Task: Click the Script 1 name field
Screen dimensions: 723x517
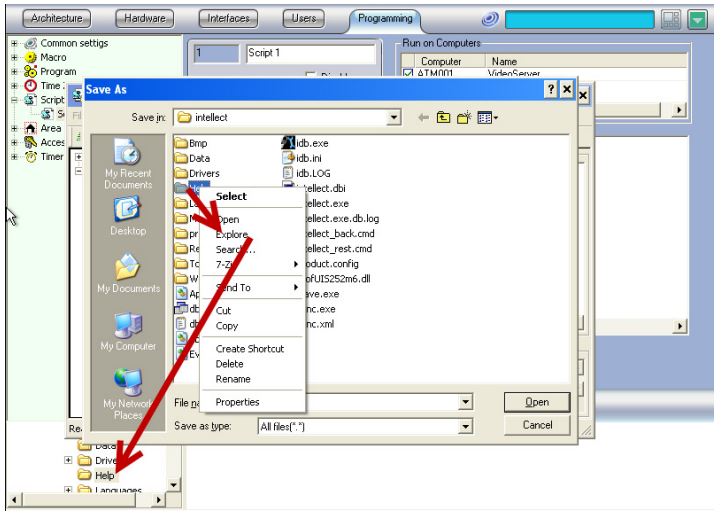Action: [x=308, y=51]
